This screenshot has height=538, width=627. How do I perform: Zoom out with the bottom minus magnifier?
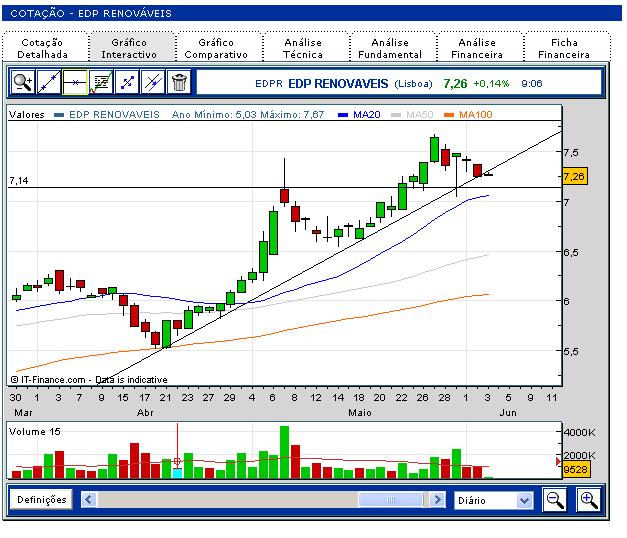pos(555,499)
